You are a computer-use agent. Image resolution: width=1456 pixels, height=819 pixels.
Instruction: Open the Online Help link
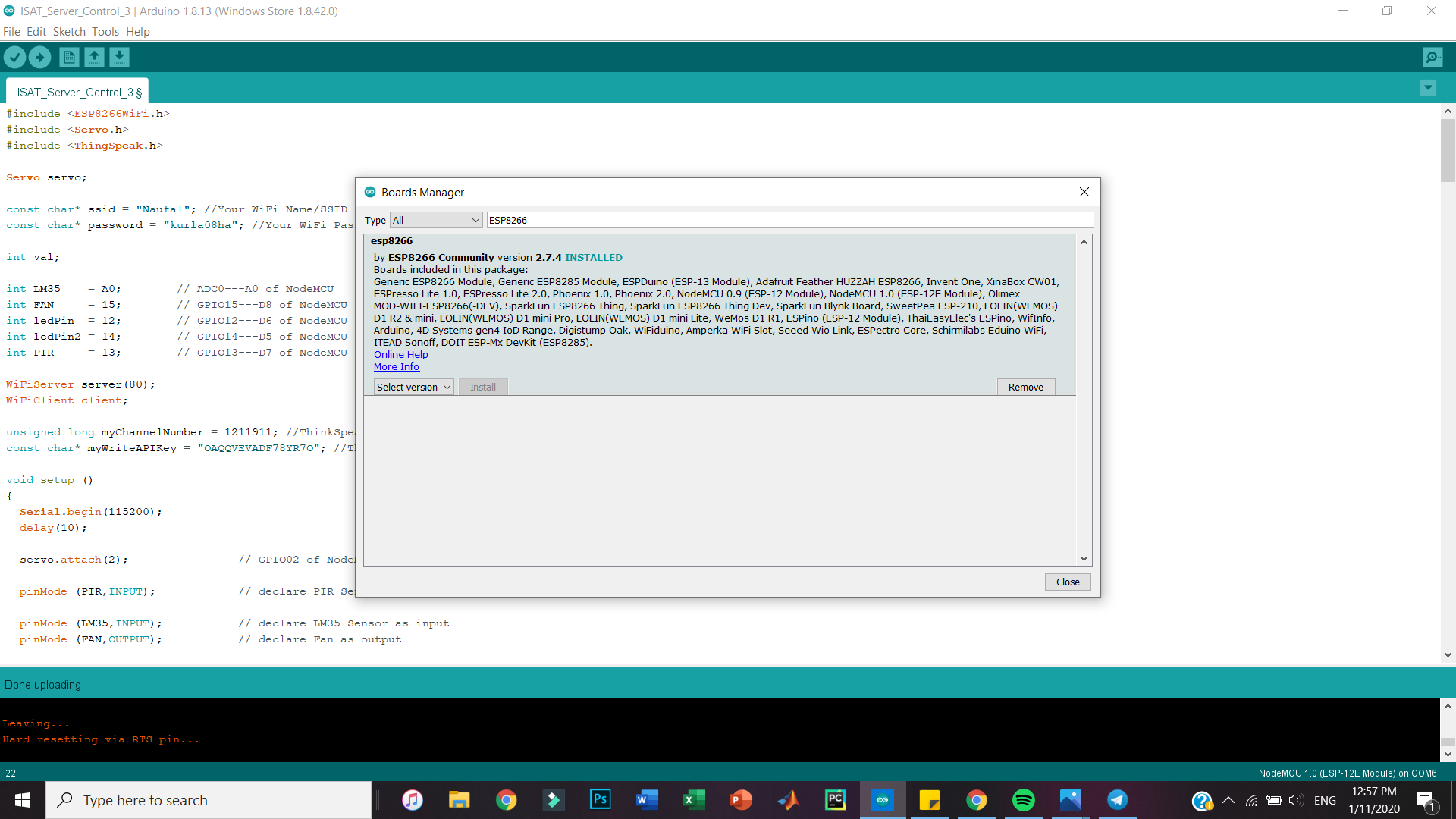(400, 354)
